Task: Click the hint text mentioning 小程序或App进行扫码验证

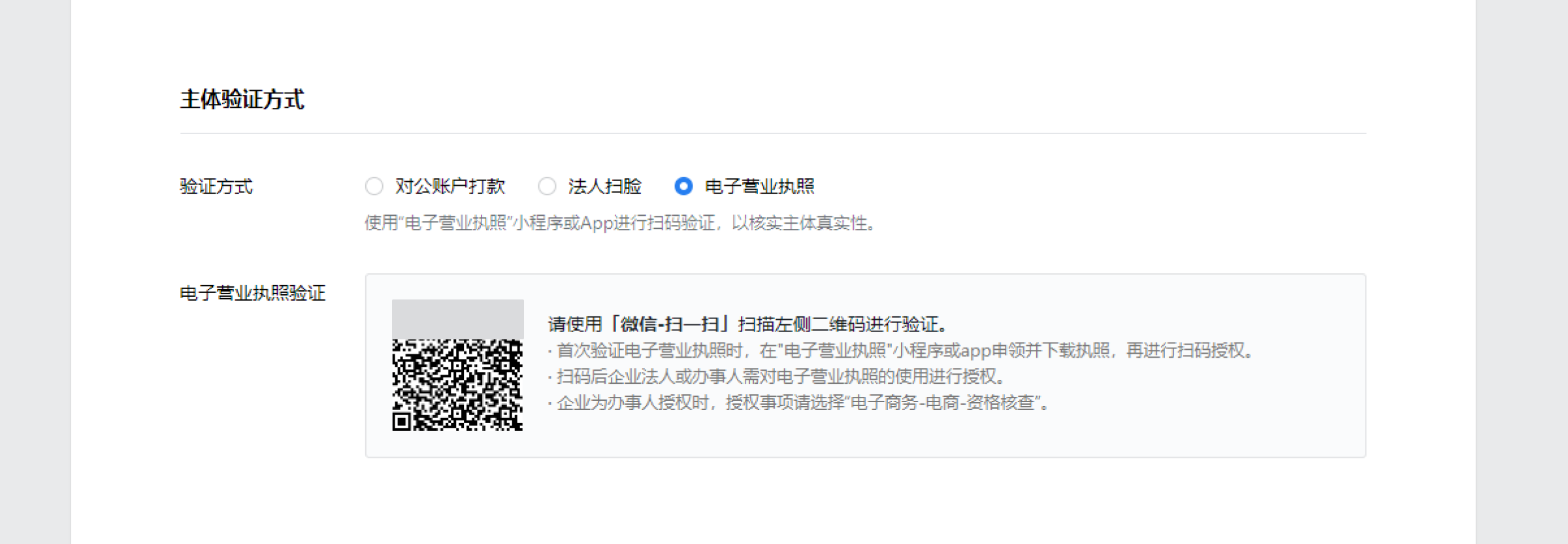Action: pos(619,223)
